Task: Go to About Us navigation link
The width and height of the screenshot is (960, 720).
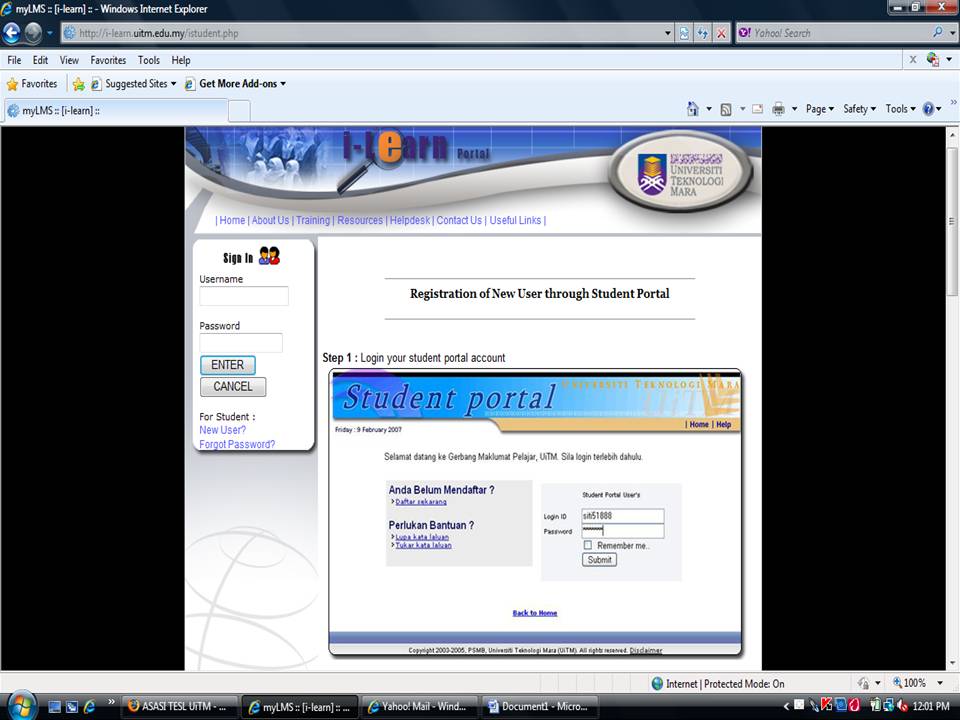Action: point(270,220)
